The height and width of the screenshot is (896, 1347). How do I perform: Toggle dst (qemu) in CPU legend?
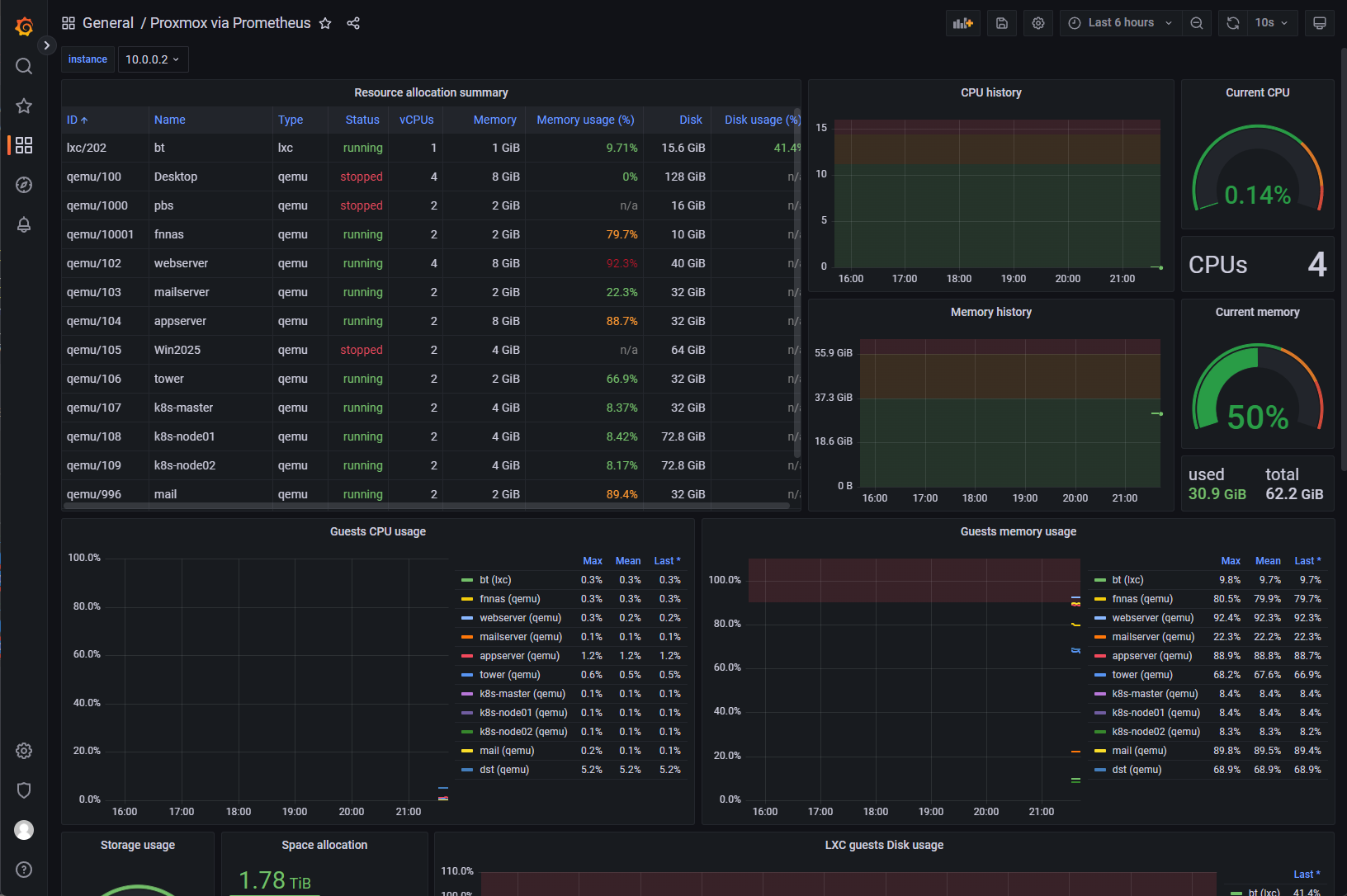coord(504,770)
